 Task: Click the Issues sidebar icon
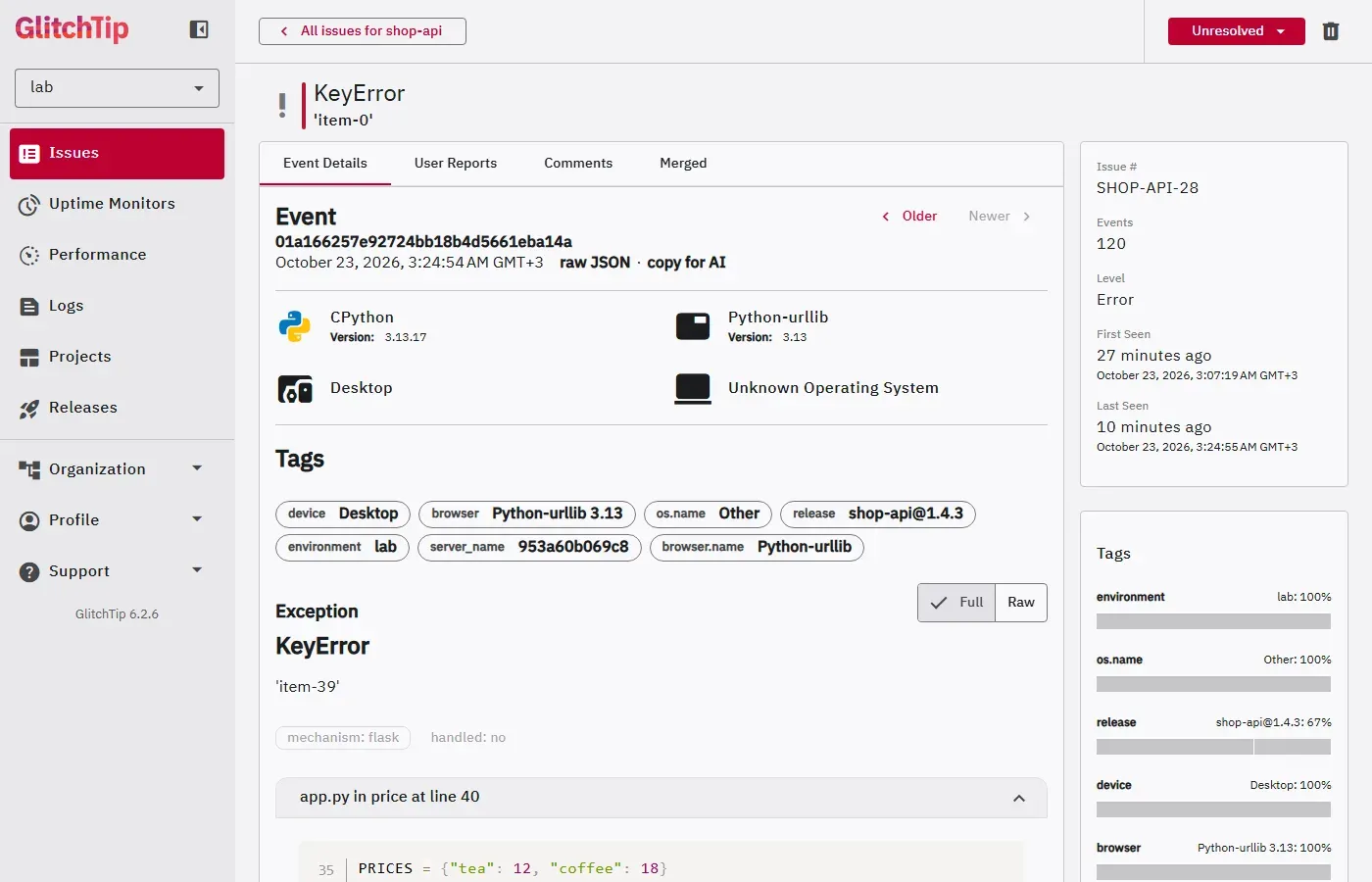(29, 154)
